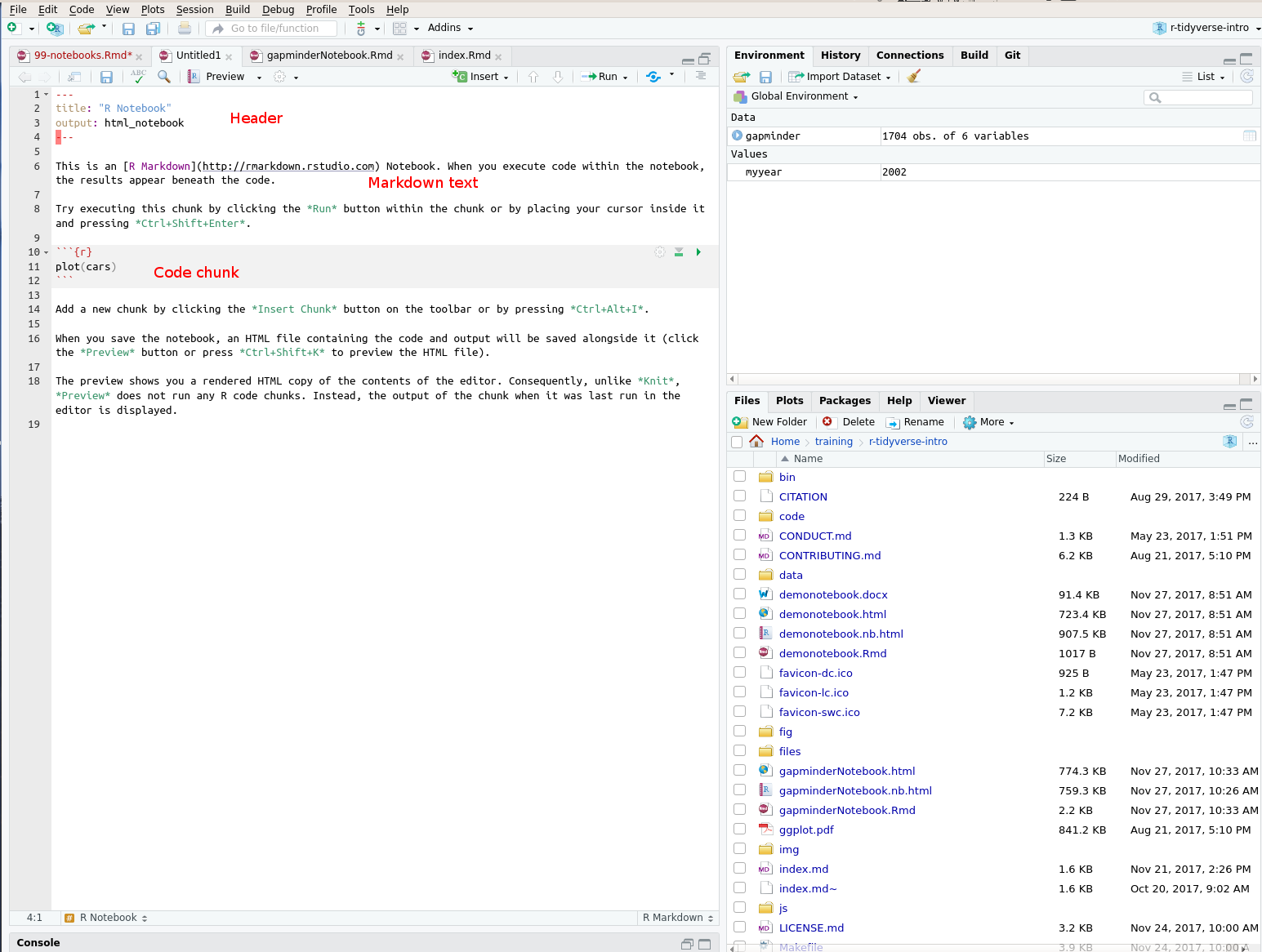Open Find/Replace with the magnifying glass

163,76
